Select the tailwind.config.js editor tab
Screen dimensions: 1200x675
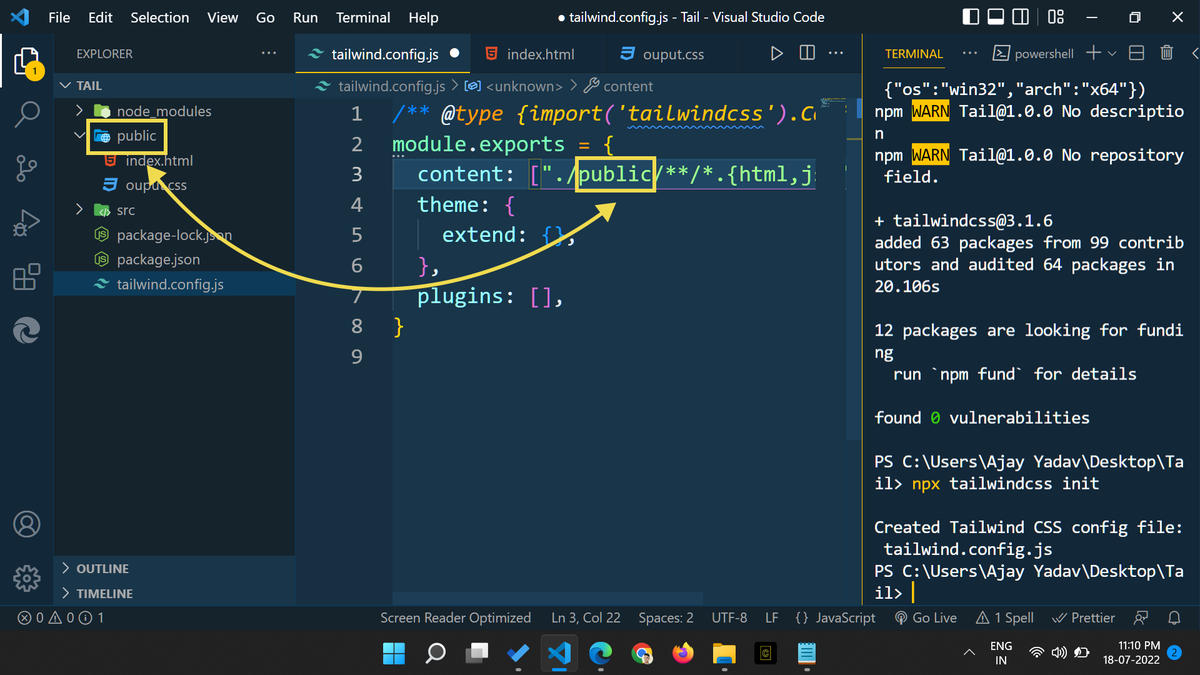click(x=385, y=54)
